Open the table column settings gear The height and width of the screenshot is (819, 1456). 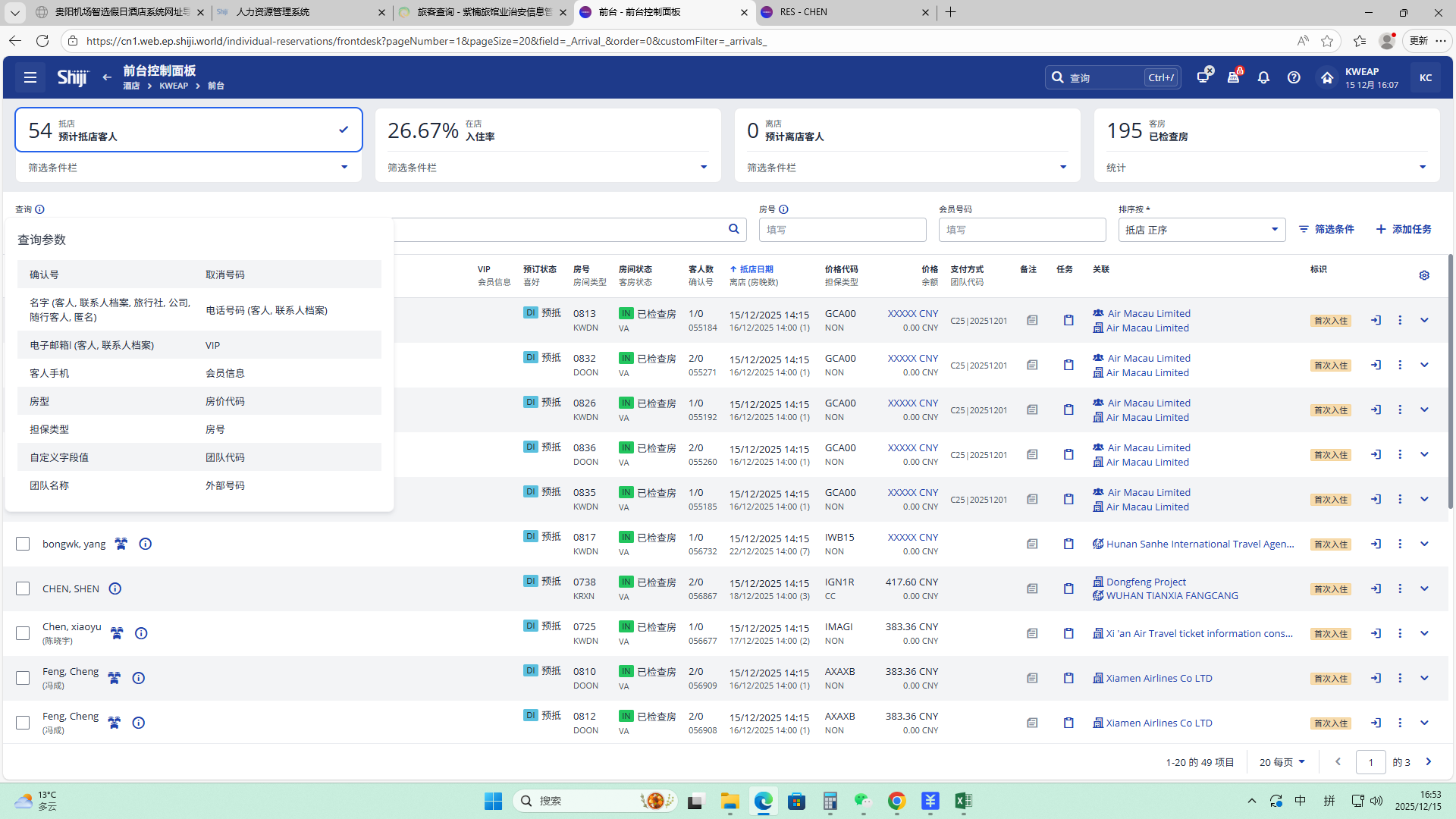point(1424,275)
